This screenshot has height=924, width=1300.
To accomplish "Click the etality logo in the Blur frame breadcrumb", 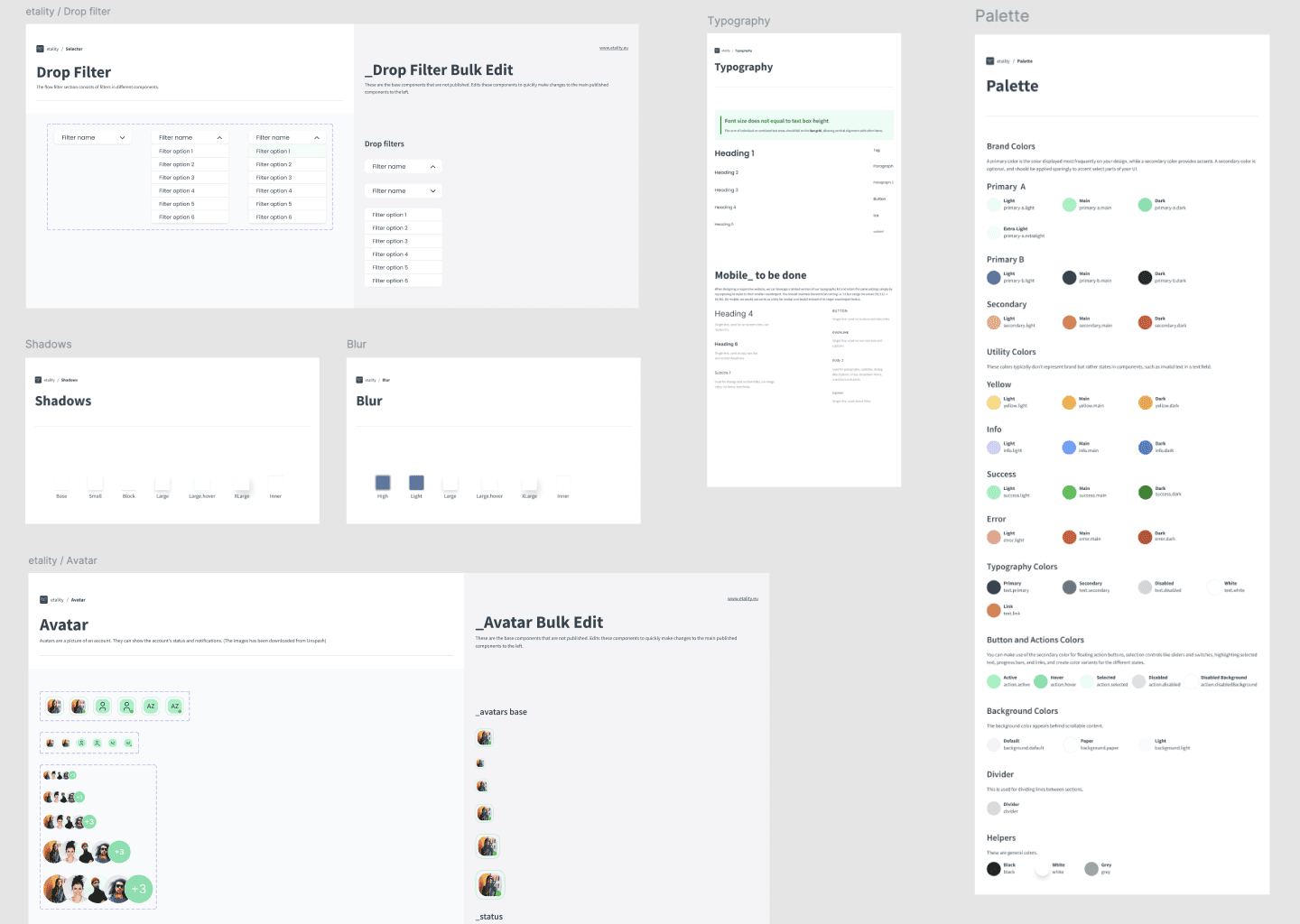I will tap(359, 380).
